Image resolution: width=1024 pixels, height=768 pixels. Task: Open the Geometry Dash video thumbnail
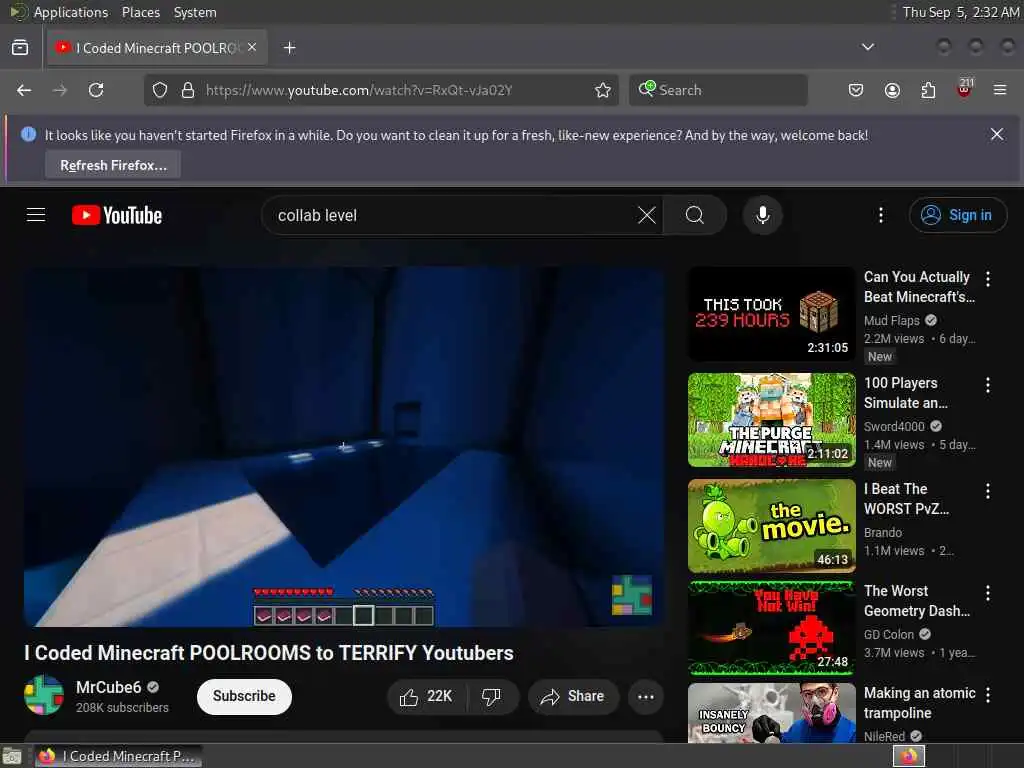[x=771, y=628]
